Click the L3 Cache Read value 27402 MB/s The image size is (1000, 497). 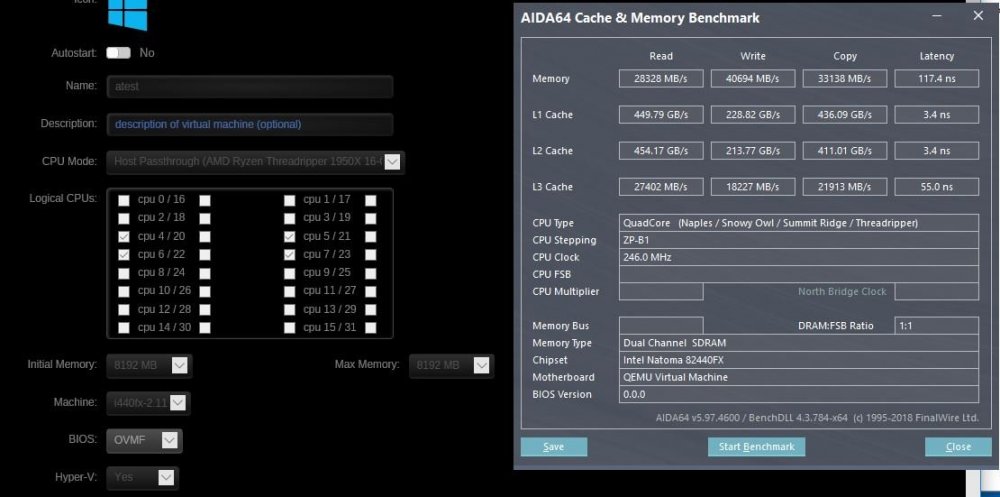click(x=661, y=187)
